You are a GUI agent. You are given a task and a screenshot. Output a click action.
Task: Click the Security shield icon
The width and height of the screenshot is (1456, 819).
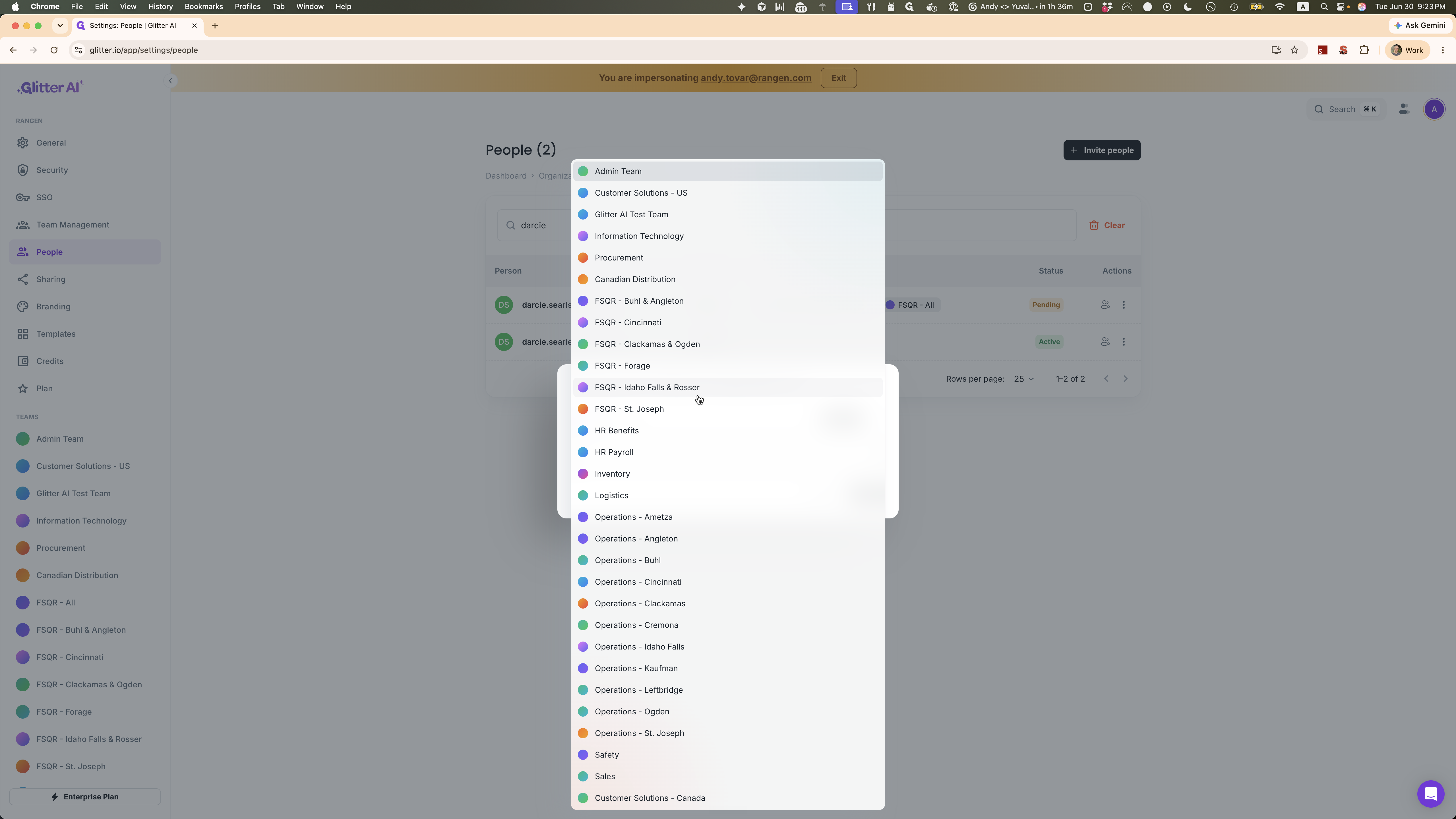tap(23, 170)
